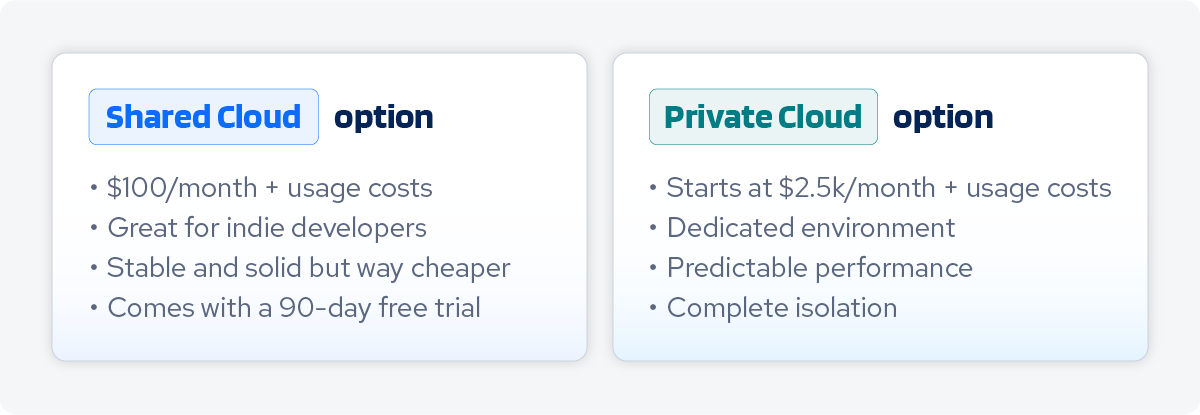Click the "Dedicated environment" feature
Screen dimensions: 1200x415
click(x=811, y=227)
